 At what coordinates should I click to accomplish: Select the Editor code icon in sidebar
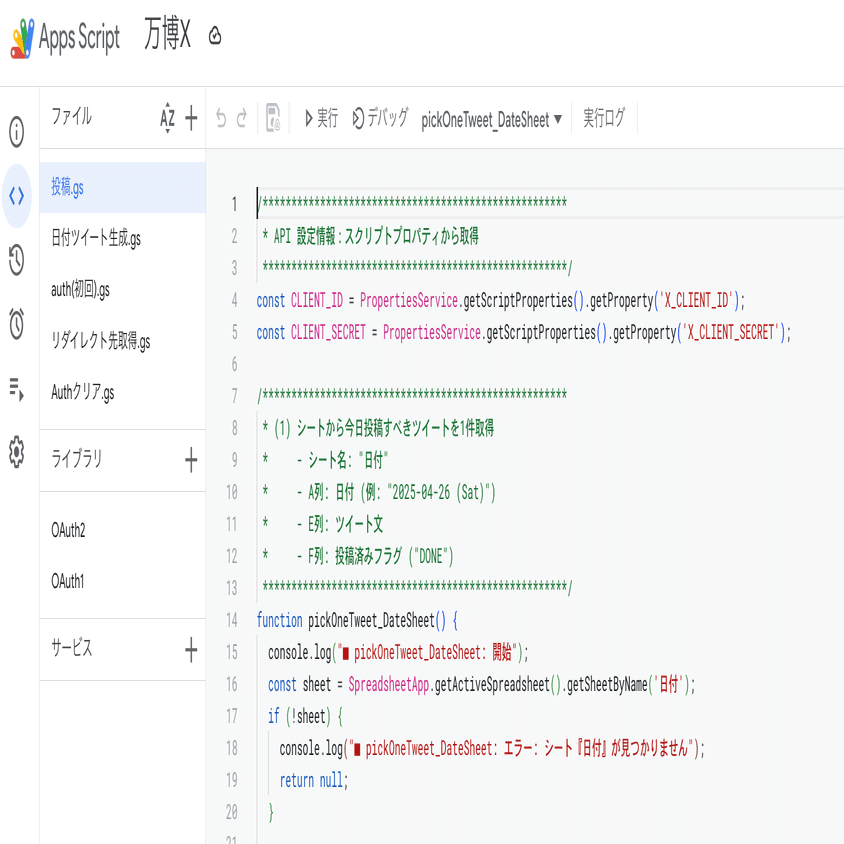[17, 196]
